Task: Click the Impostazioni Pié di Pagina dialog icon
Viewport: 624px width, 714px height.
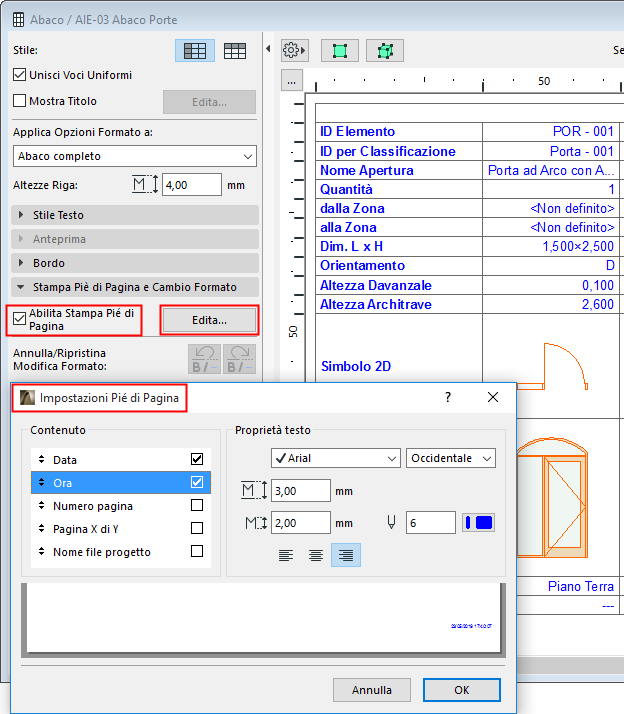Action: pos(27,398)
